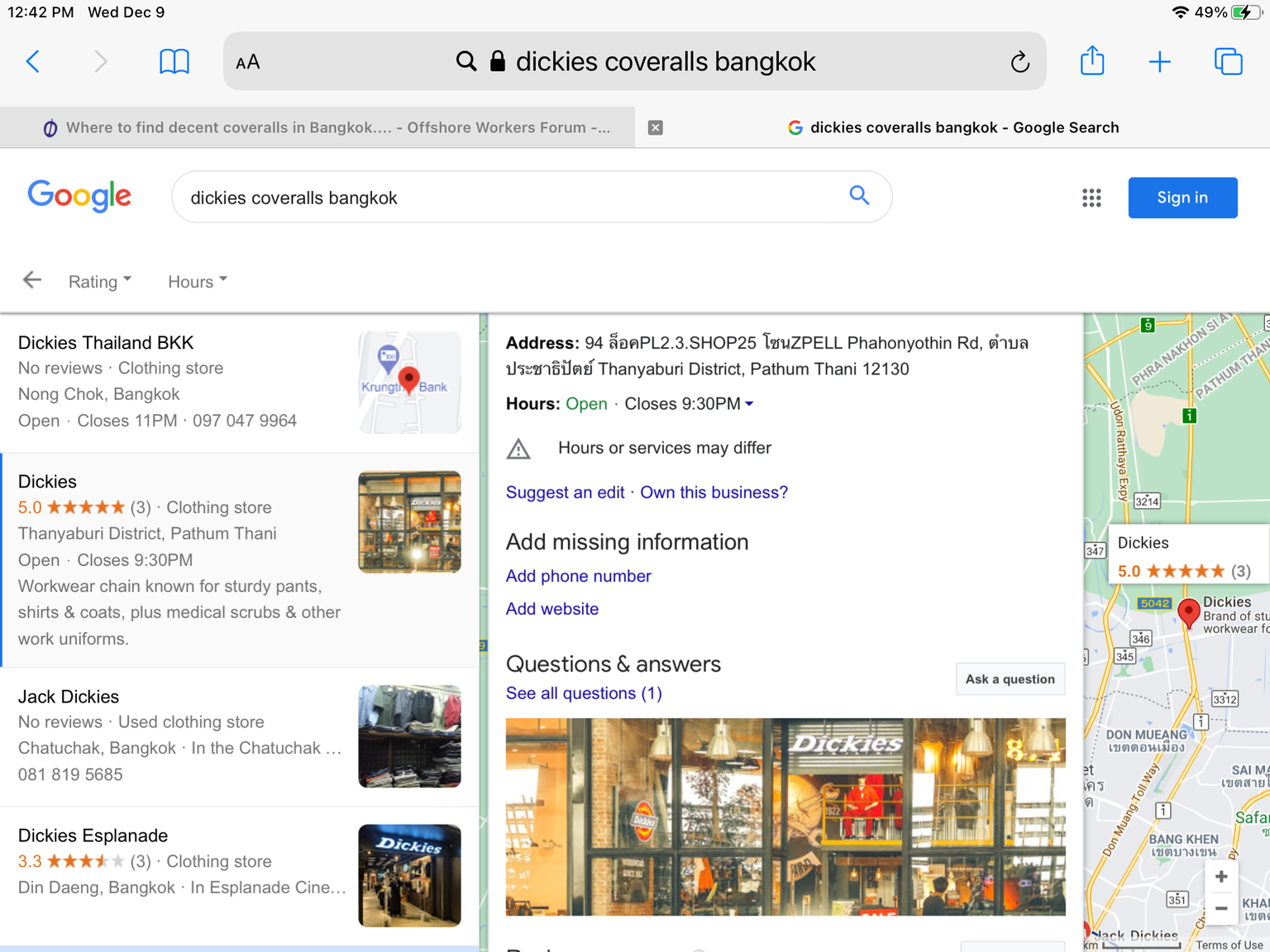1270x952 pixels.
Task: Select Dickies Thailand BKK listing
Action: coord(240,383)
